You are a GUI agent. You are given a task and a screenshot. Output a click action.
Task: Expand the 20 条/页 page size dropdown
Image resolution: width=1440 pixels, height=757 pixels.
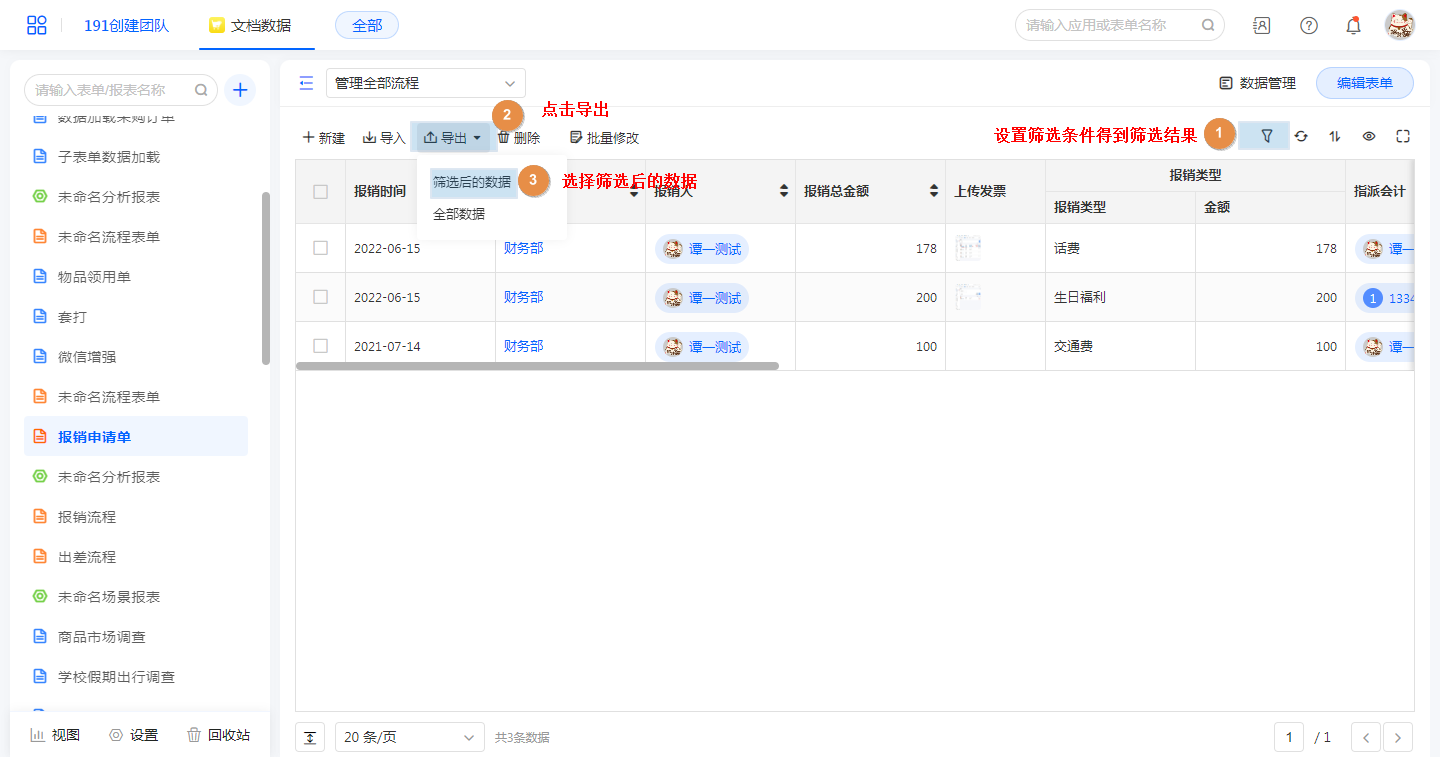click(x=409, y=738)
